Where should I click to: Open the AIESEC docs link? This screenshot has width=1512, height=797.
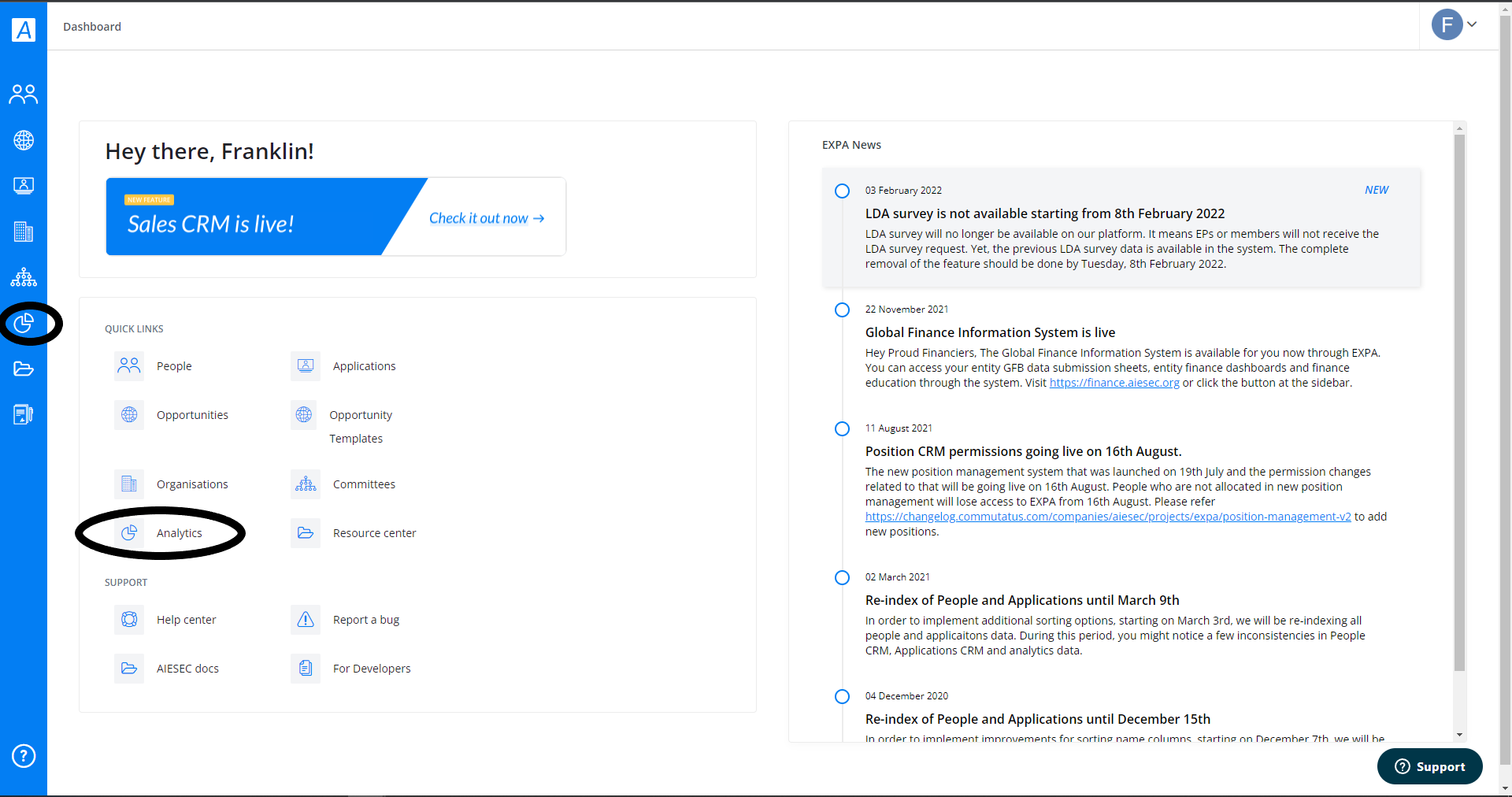coord(187,669)
